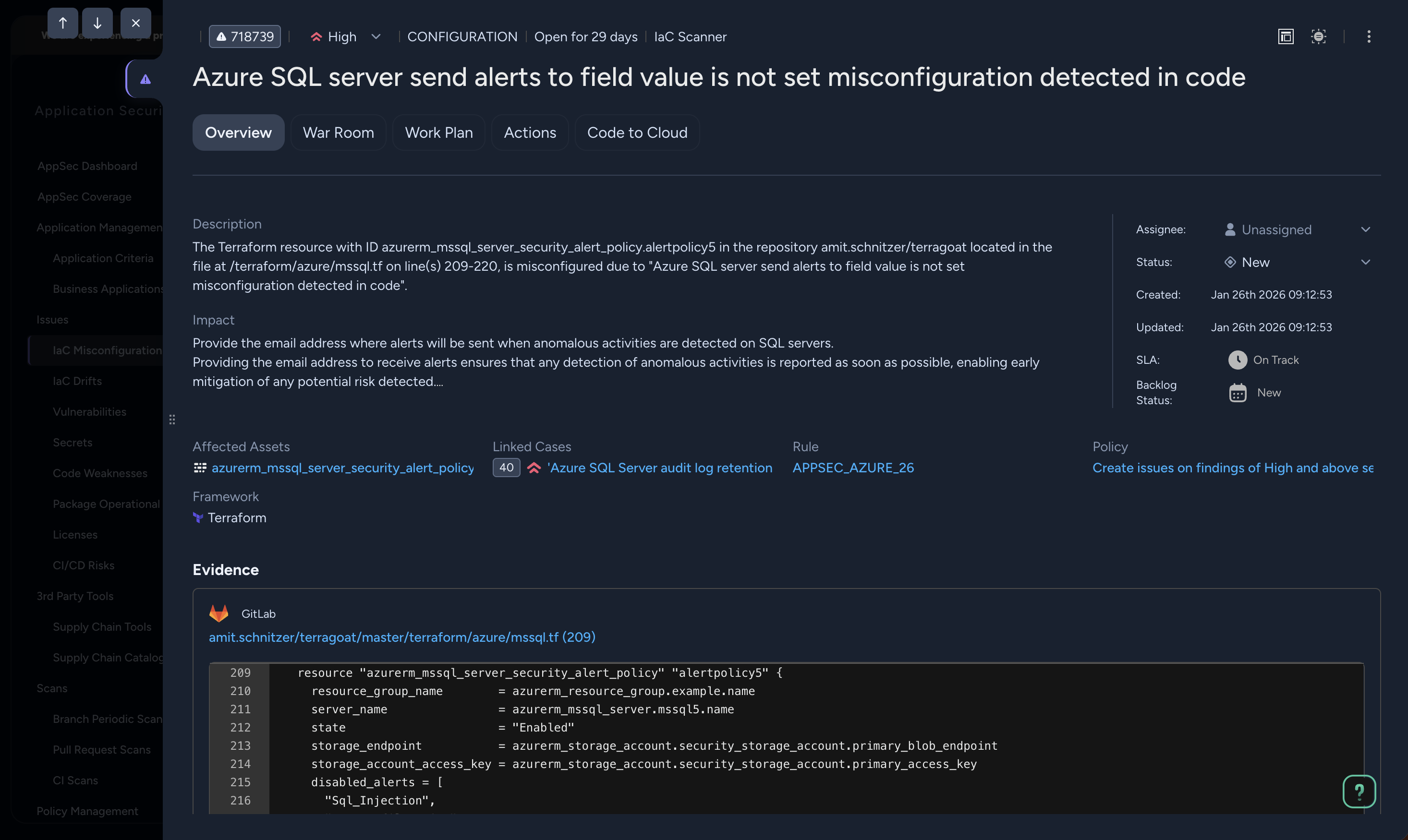Open the Code to Cloud tab
This screenshot has height=840, width=1408.
point(637,132)
